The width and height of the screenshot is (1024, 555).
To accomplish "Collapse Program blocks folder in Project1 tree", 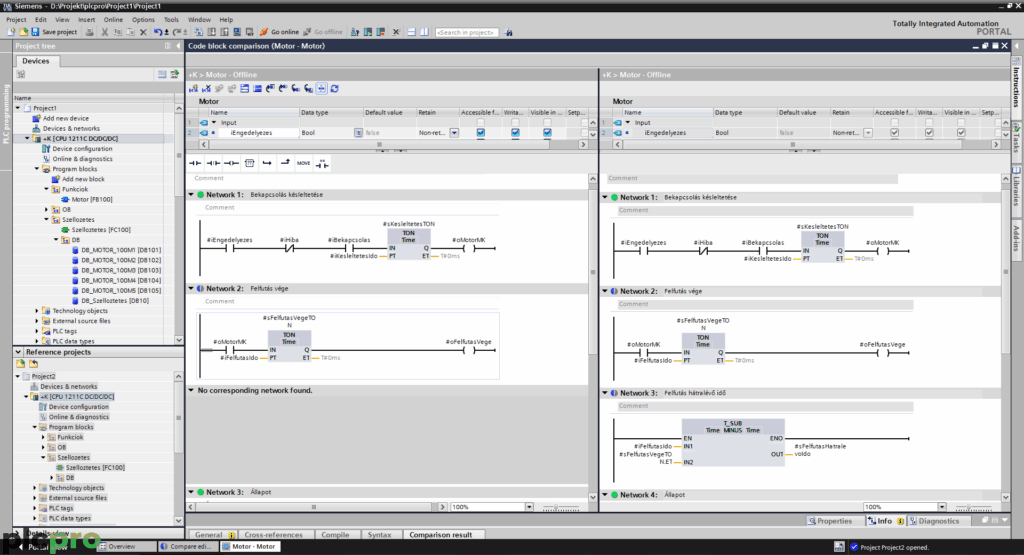I will (37, 169).
